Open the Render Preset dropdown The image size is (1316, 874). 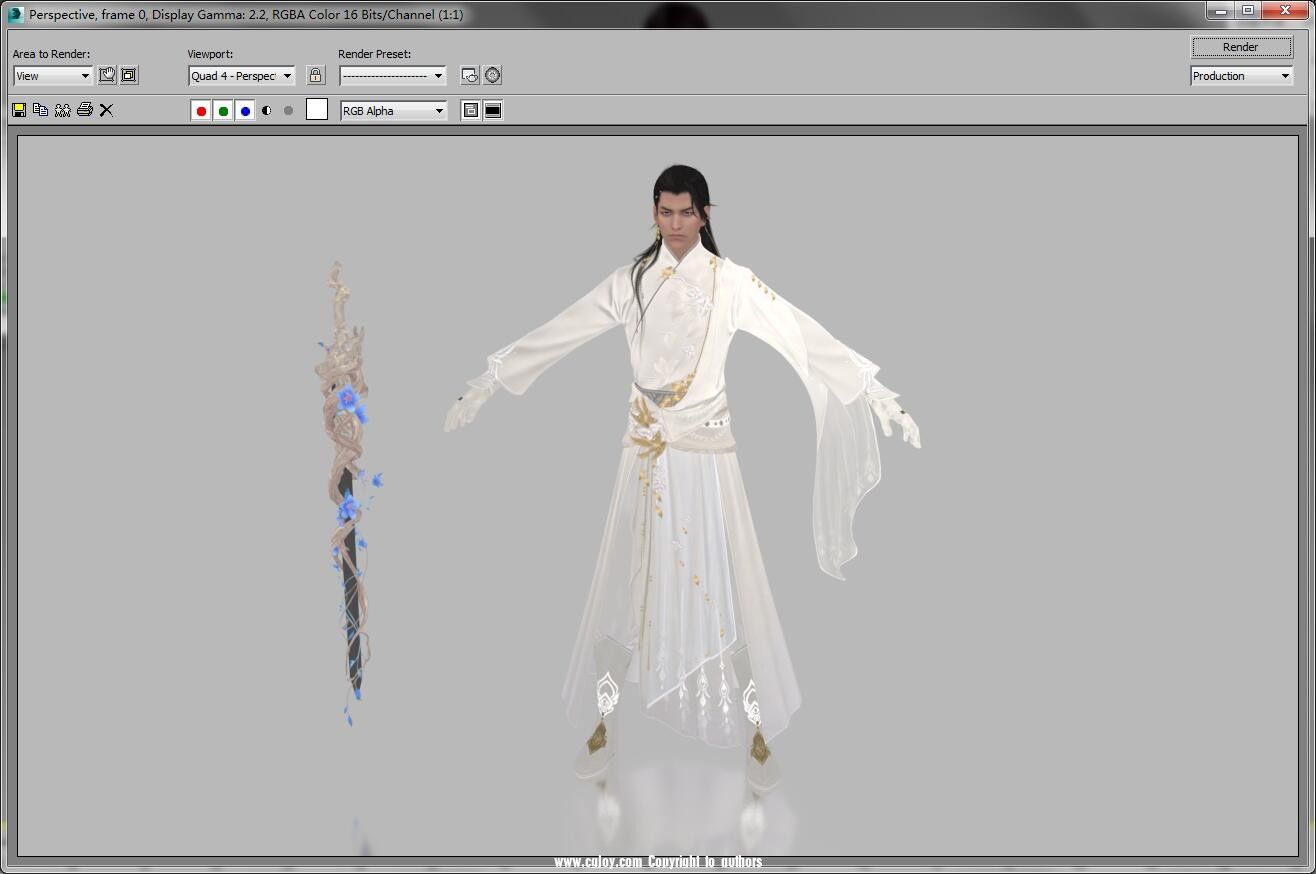pos(392,76)
